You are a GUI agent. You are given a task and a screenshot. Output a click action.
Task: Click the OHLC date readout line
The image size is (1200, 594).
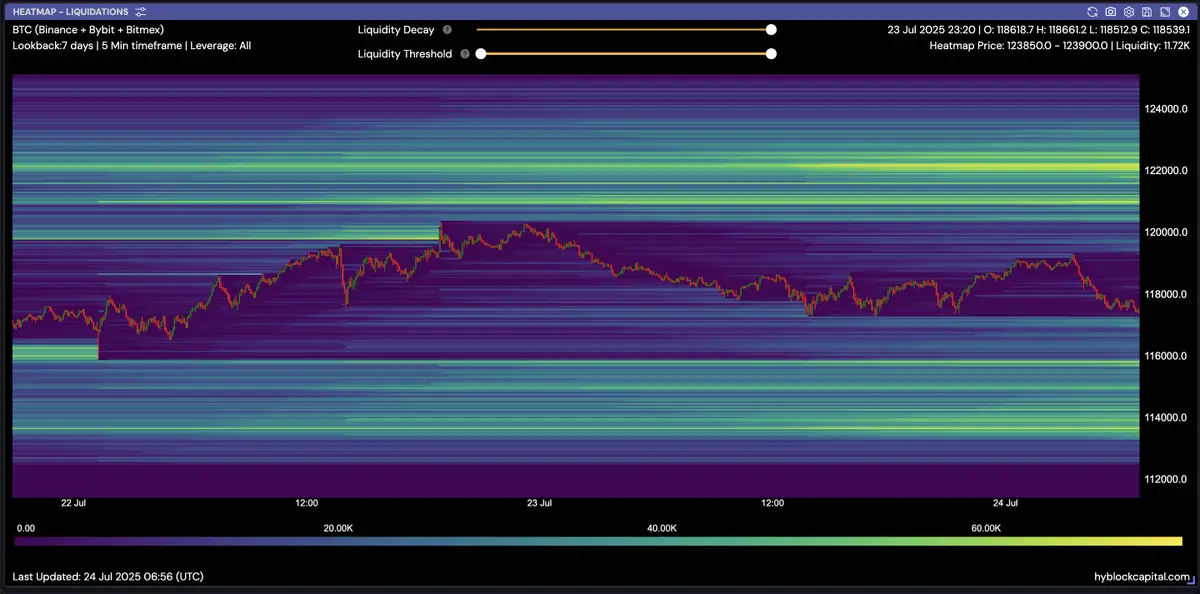(x=1039, y=30)
